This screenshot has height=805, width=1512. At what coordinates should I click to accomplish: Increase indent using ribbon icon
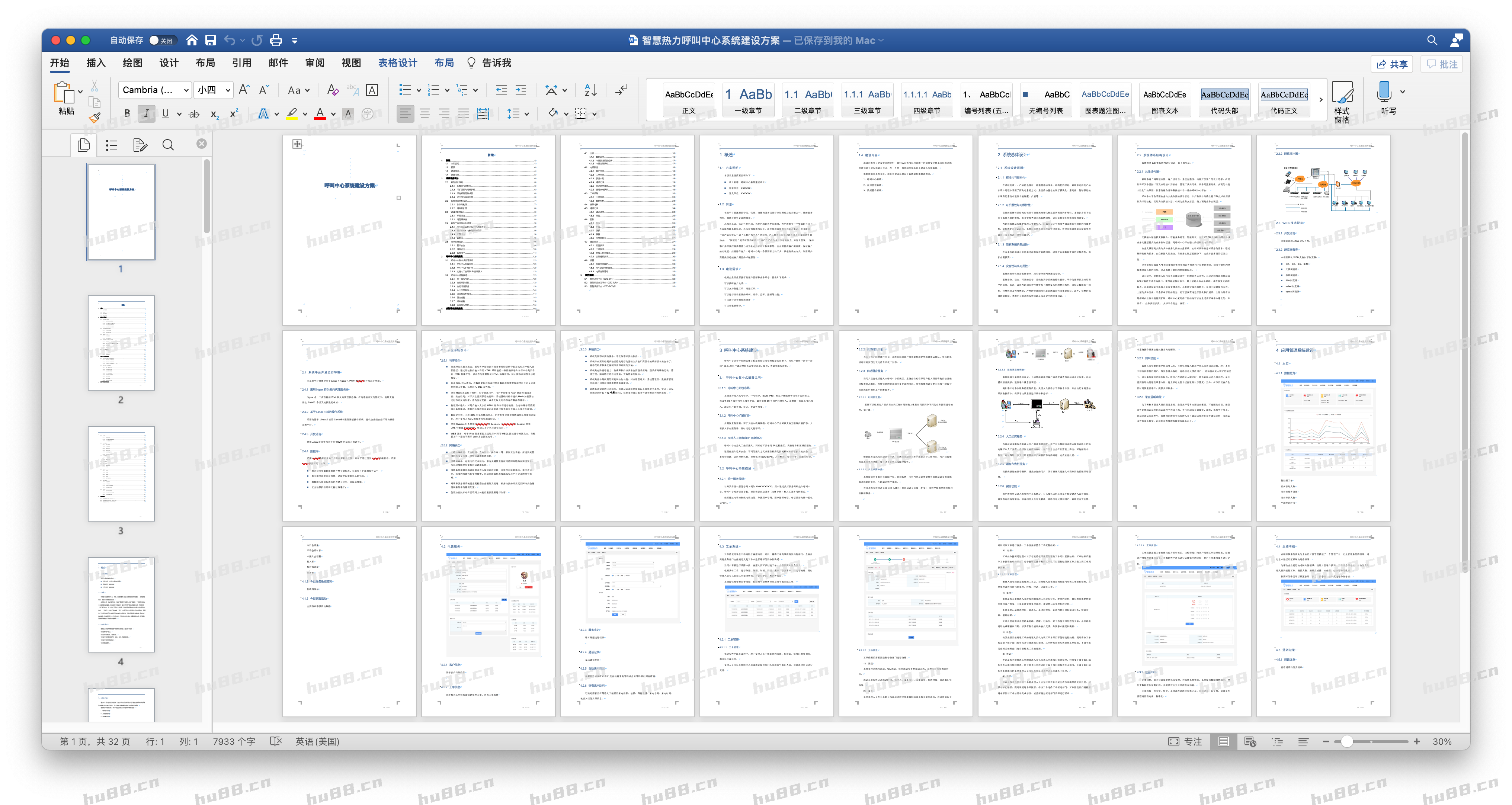(x=520, y=90)
